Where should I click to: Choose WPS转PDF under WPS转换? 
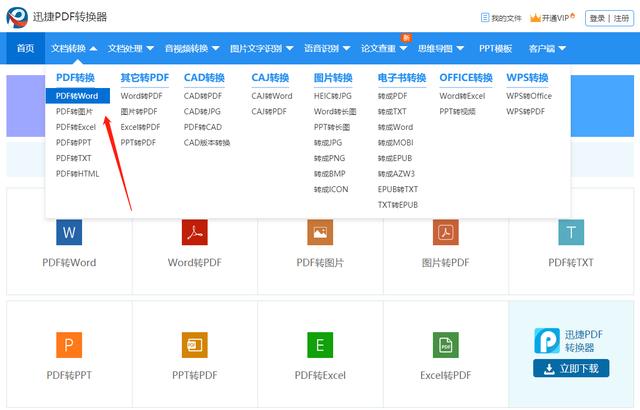pos(525,111)
